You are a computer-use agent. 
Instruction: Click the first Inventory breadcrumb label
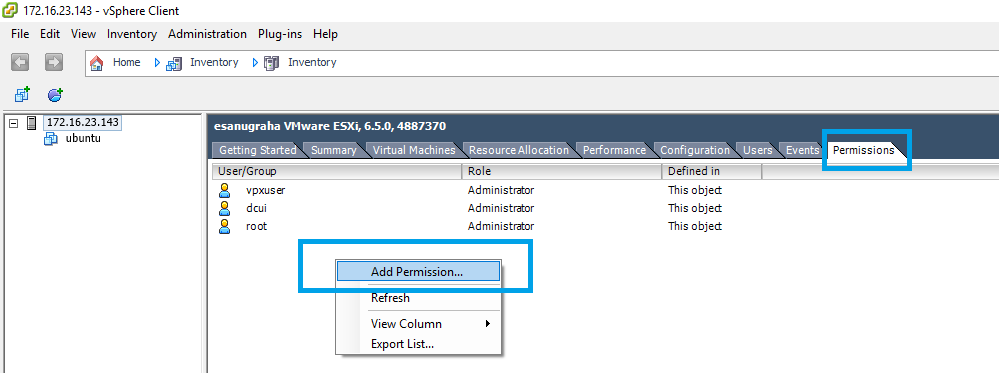[x=214, y=62]
